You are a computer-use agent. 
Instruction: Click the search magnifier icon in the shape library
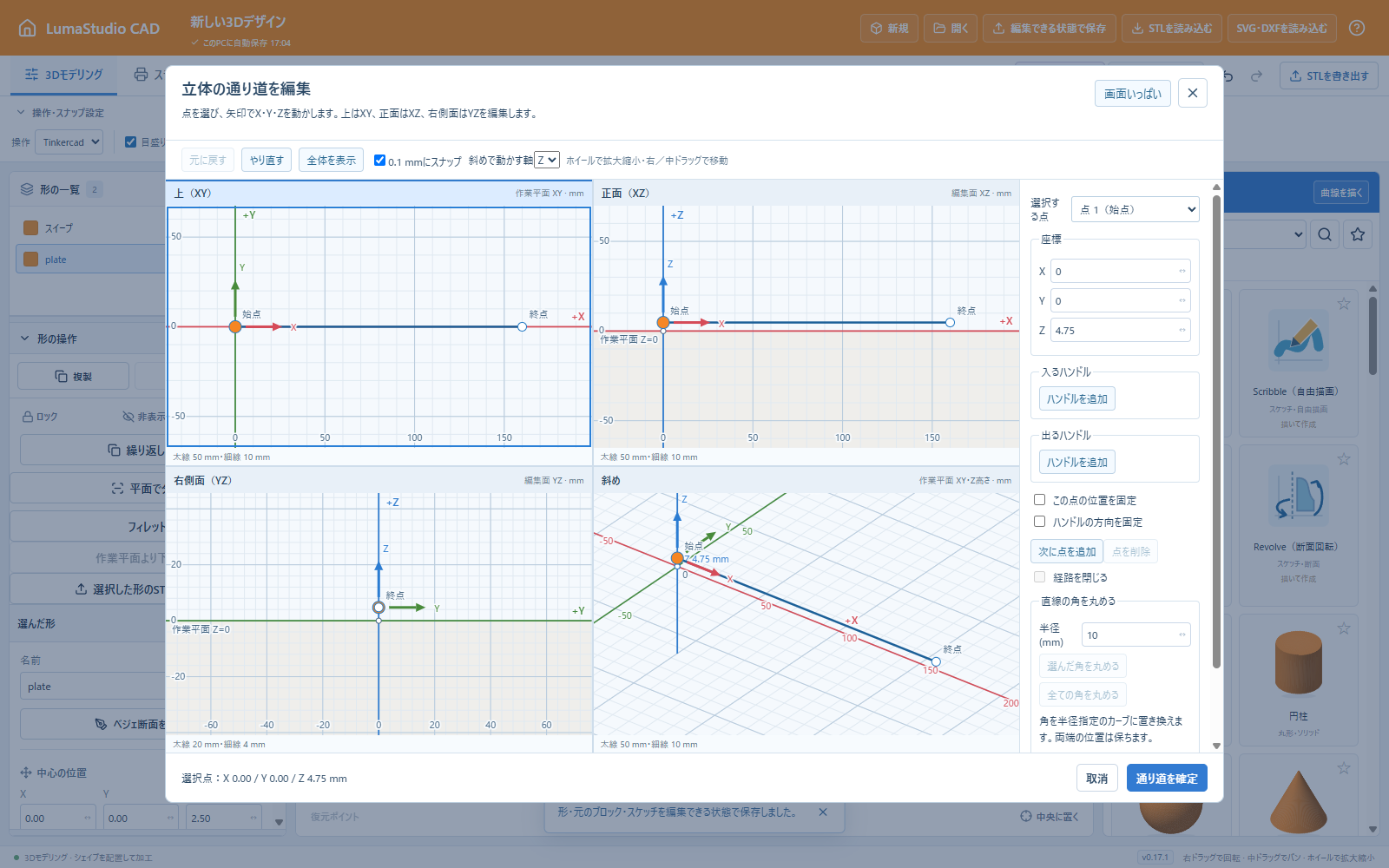point(1325,234)
